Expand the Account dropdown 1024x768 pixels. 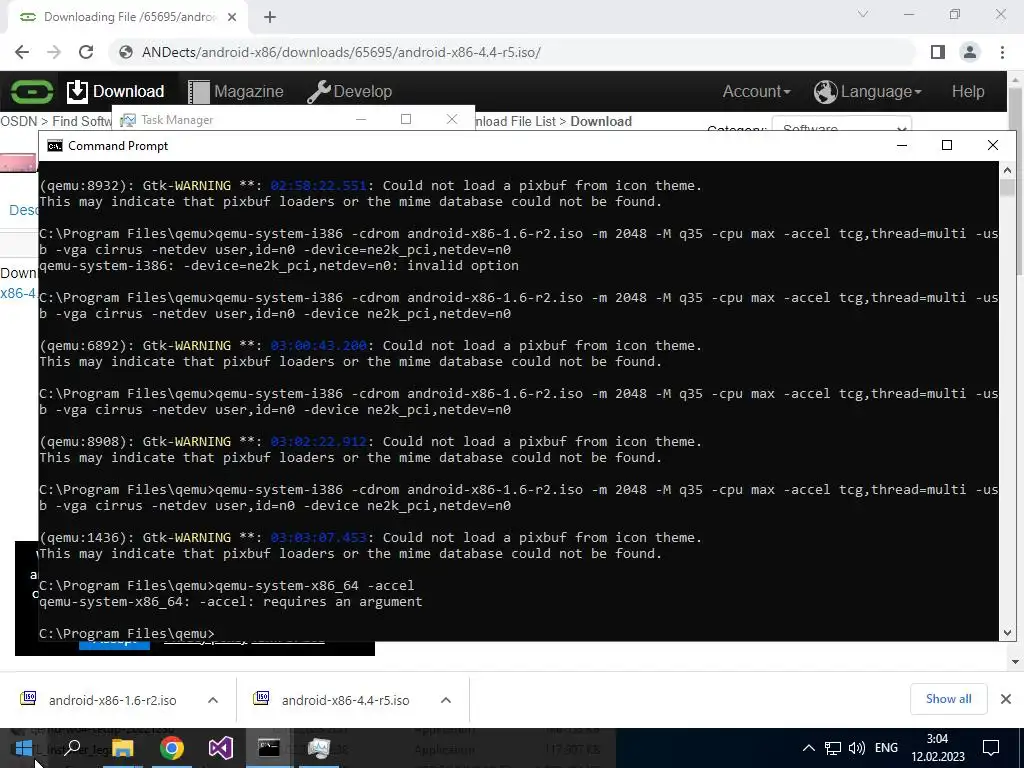[x=756, y=91]
